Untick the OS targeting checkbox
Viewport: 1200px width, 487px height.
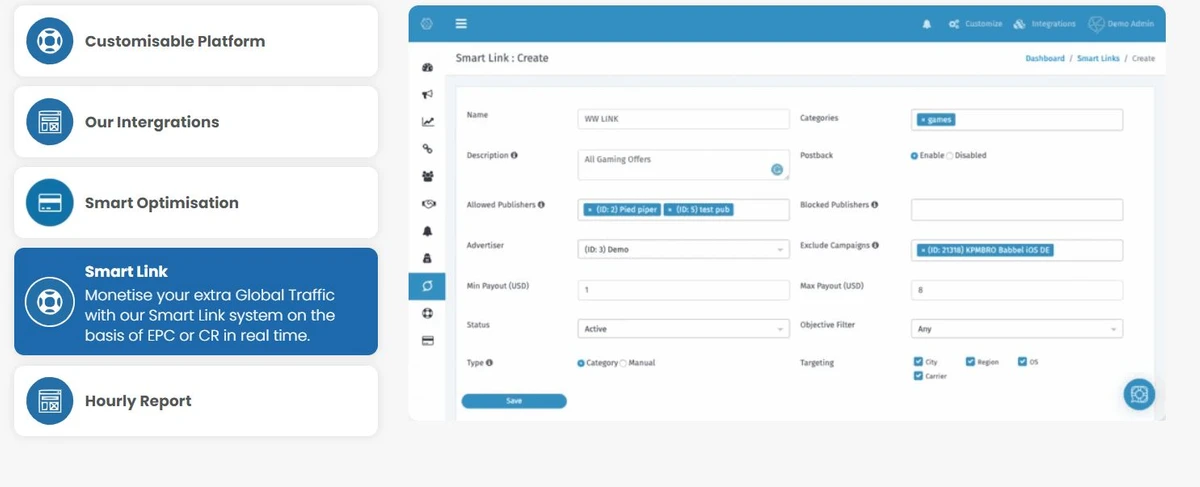[1022, 362]
